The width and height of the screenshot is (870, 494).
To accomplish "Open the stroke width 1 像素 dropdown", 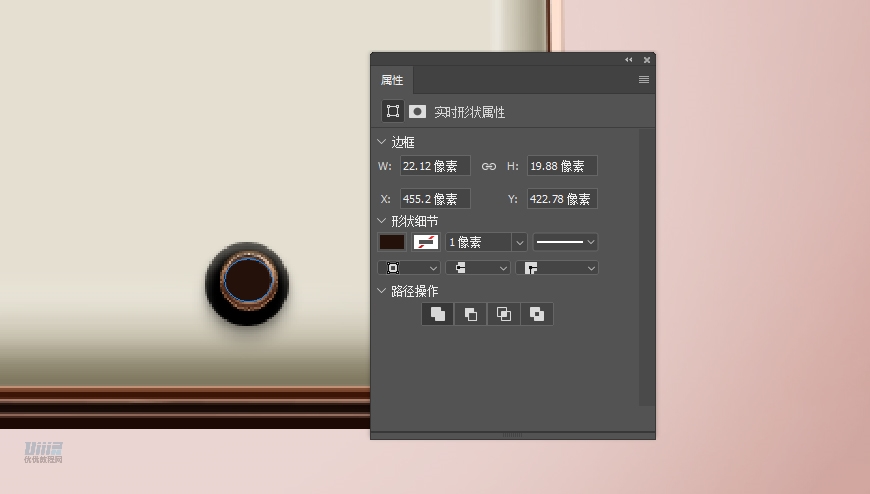I will coord(519,242).
